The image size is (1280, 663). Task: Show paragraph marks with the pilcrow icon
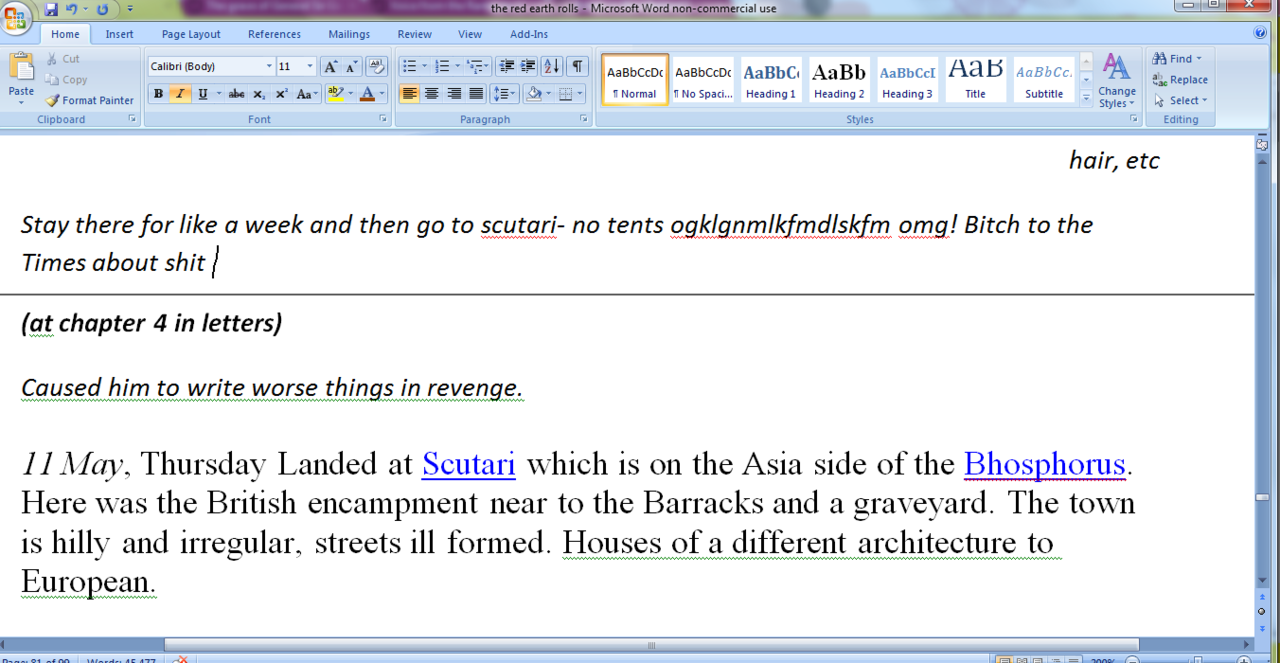[577, 67]
